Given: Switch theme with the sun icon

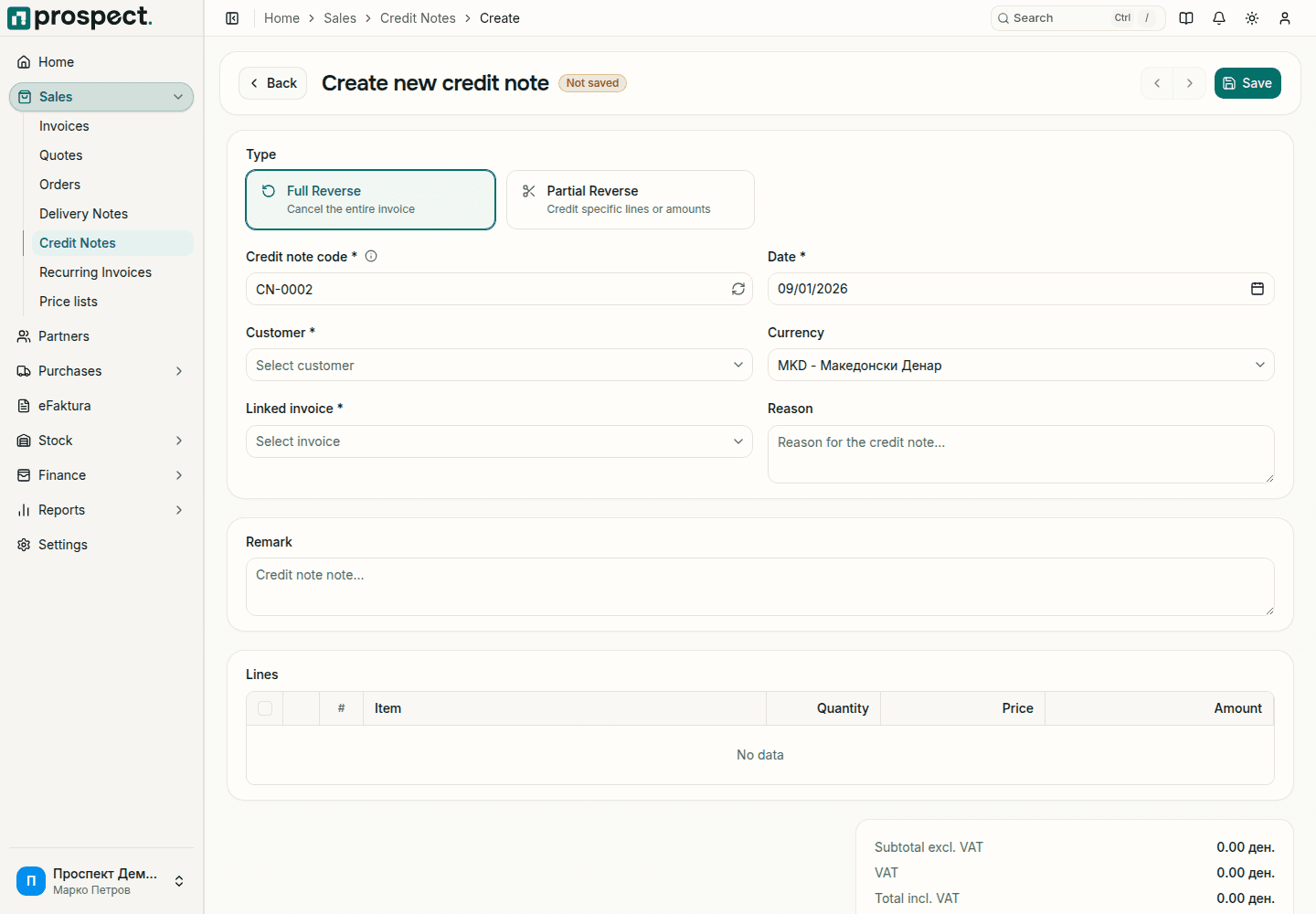Looking at the screenshot, I should [x=1252, y=18].
